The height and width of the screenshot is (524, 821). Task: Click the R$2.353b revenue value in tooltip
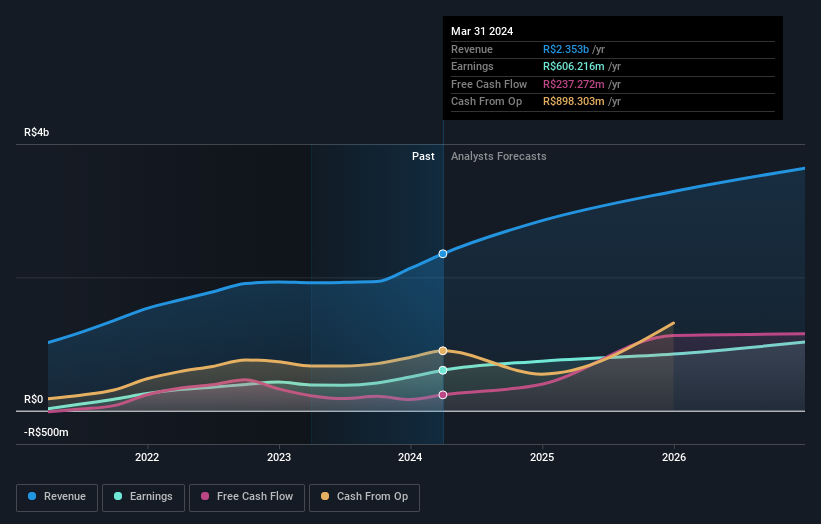click(x=566, y=49)
